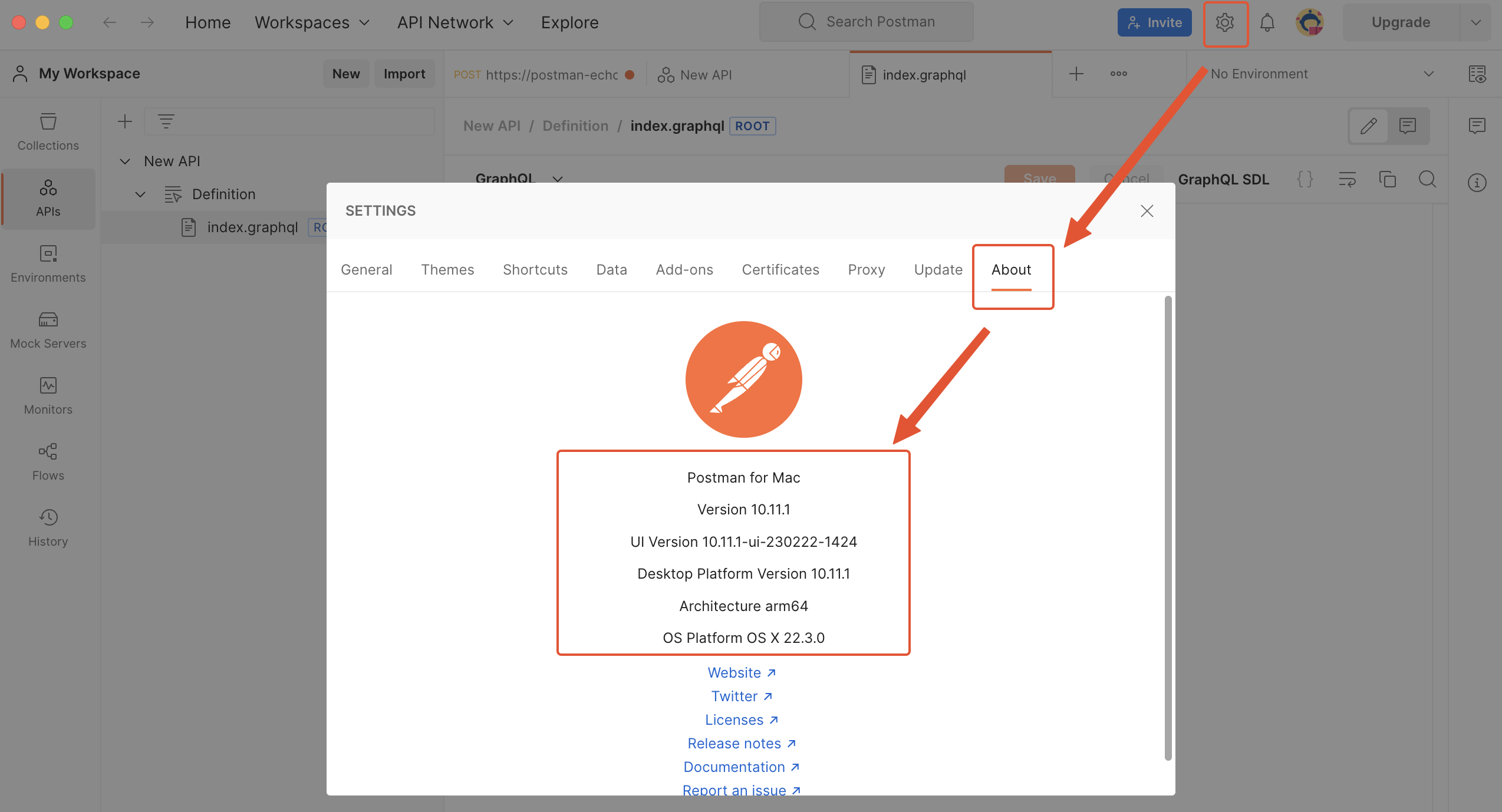1502x812 pixels.
Task: Close the Settings dialog
Action: [1147, 211]
